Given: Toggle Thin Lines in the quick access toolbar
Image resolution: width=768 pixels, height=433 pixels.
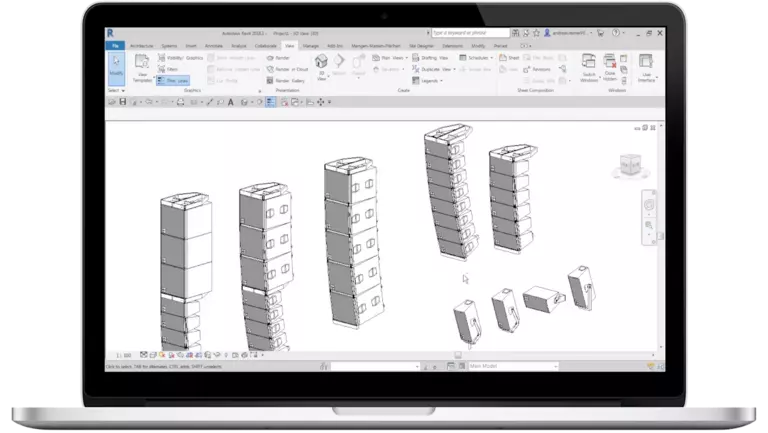Looking at the screenshot, I should (270, 101).
